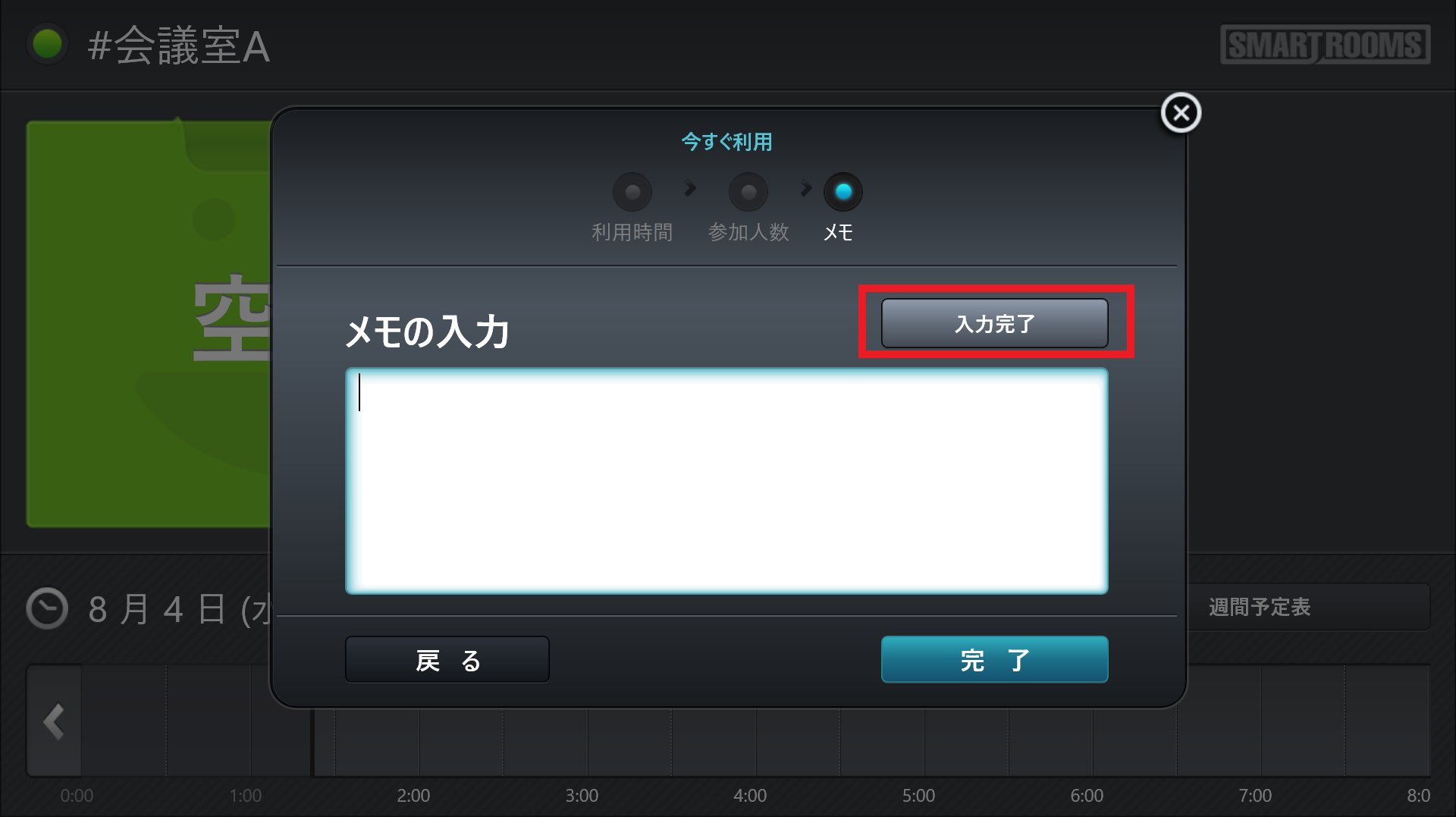Screen dimensions: 1456x817
Task: Click the green room status indicator
Action: tap(47, 44)
